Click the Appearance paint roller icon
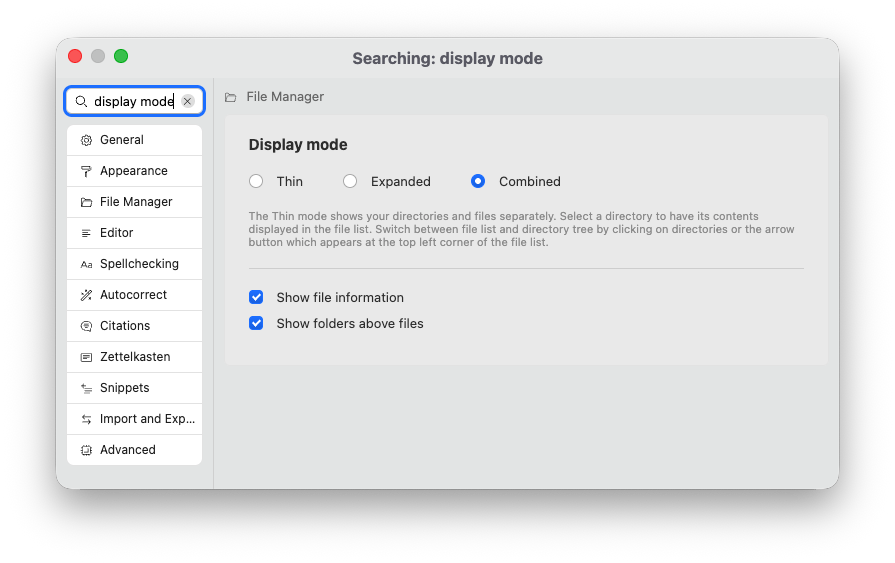The height and width of the screenshot is (563, 895). tap(86, 171)
